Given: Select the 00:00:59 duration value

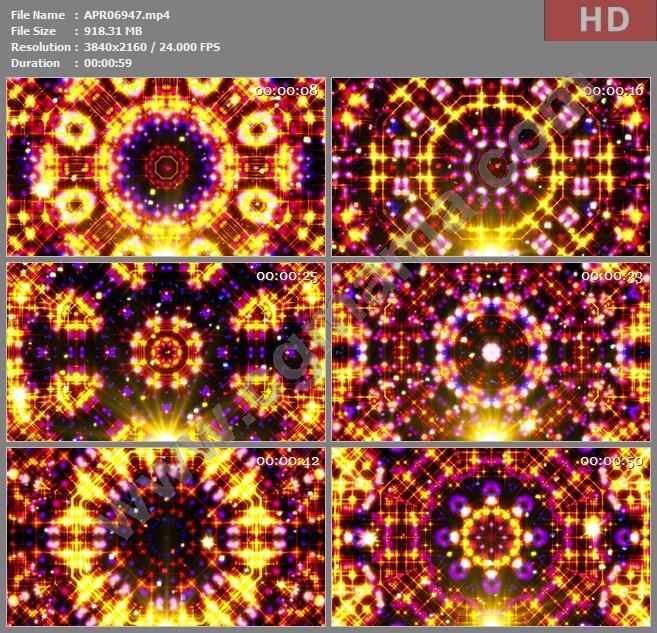Looking at the screenshot, I should pyautogui.click(x=108, y=63).
